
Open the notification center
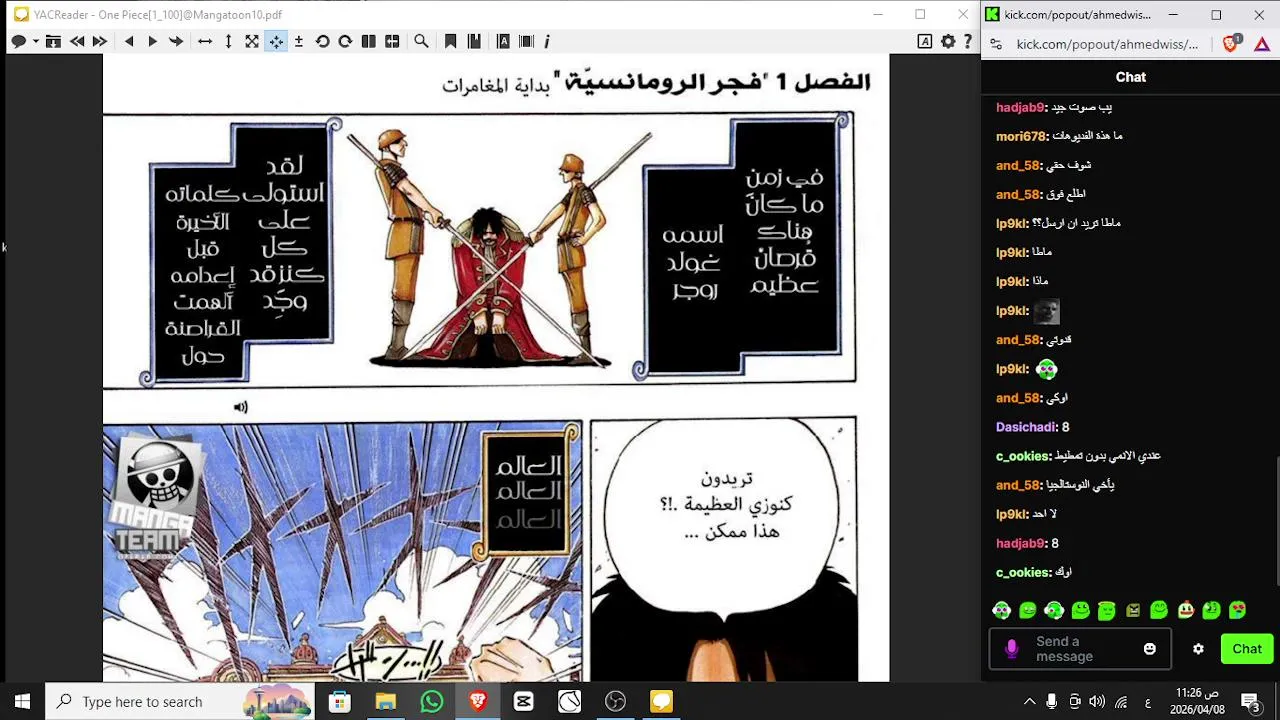pos(1250,702)
